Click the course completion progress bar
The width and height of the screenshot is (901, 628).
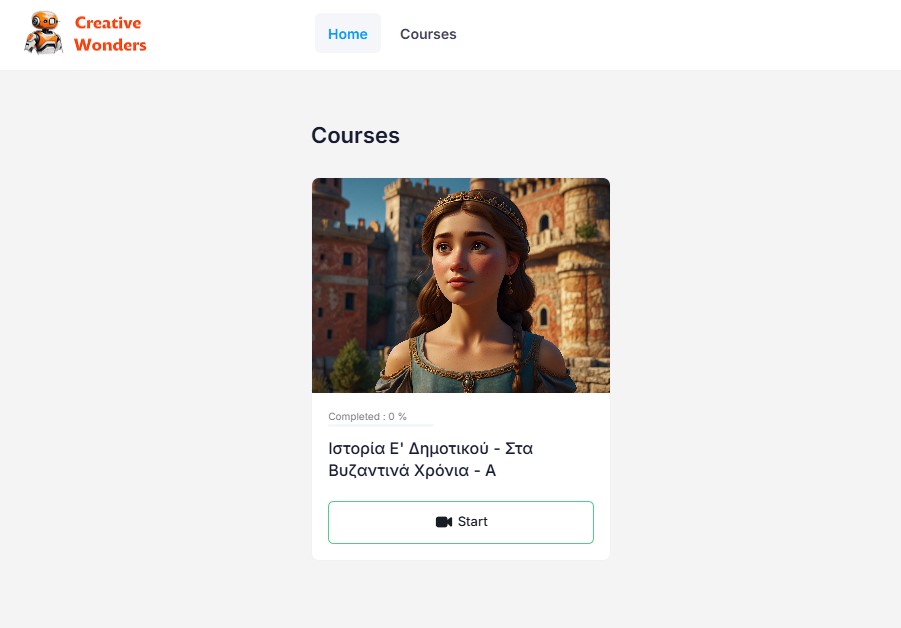coord(381,426)
